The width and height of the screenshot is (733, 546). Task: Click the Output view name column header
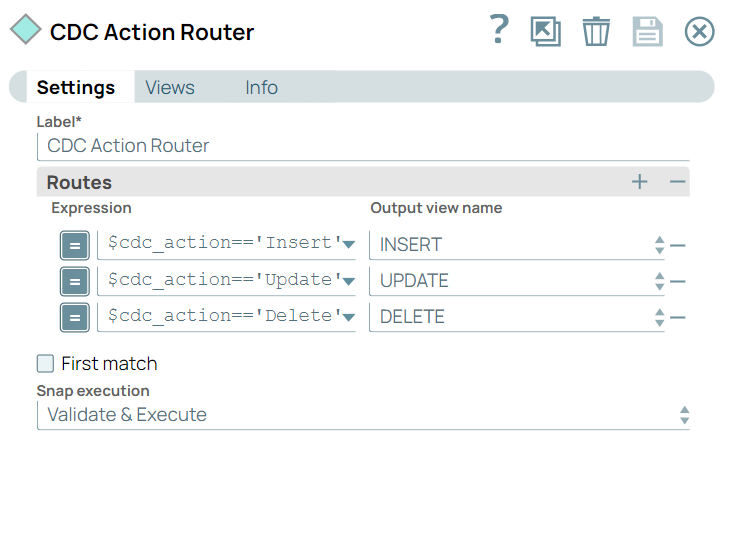coord(436,208)
